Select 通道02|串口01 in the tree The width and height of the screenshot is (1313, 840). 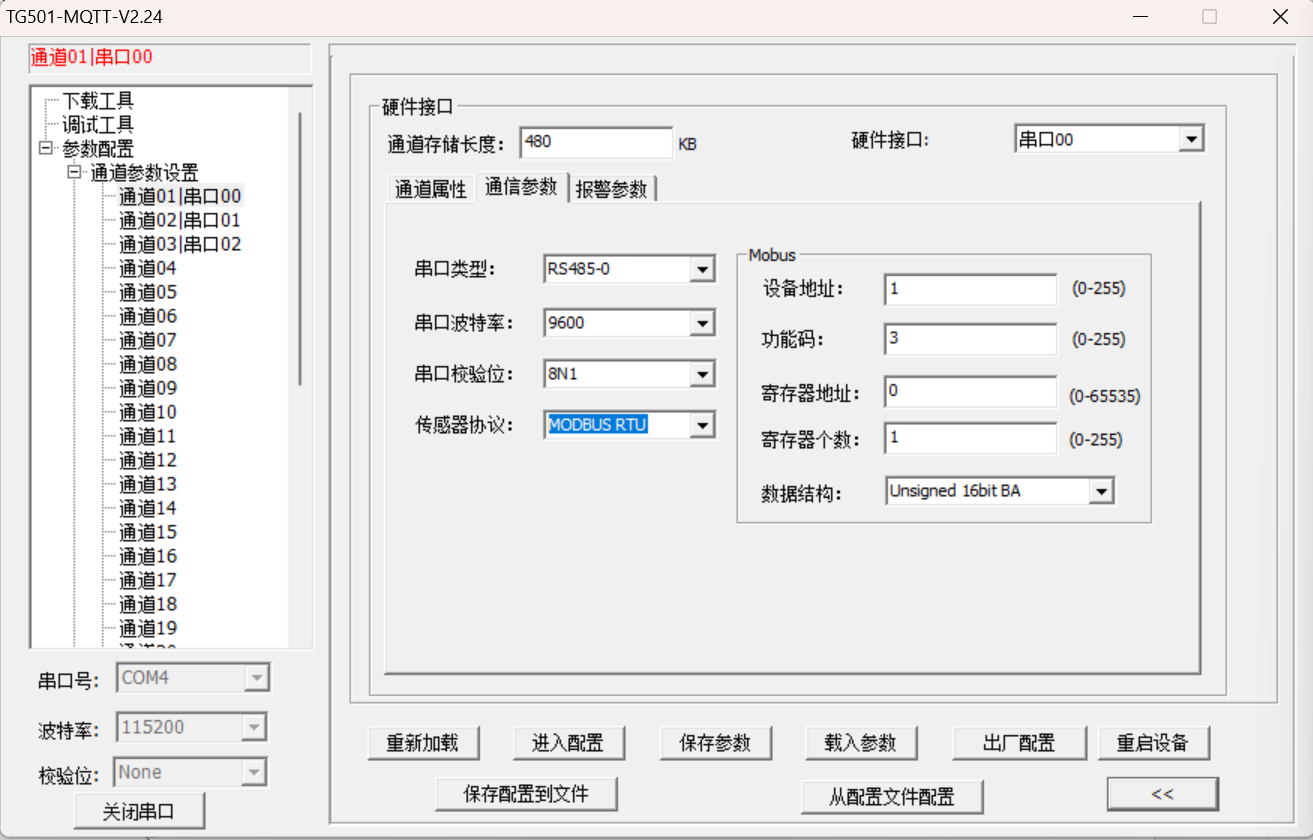[178, 219]
